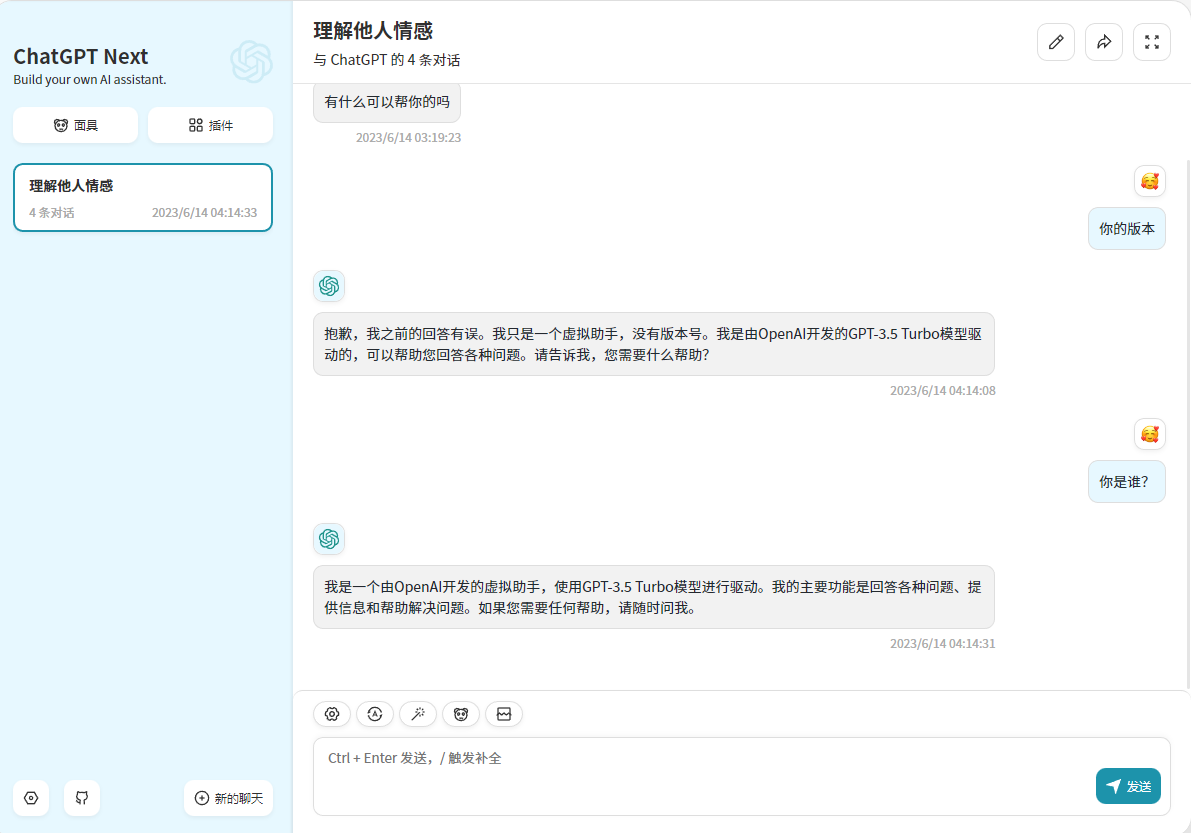
Task: Open GitHub icon in sidebar bottom
Action: (82, 798)
